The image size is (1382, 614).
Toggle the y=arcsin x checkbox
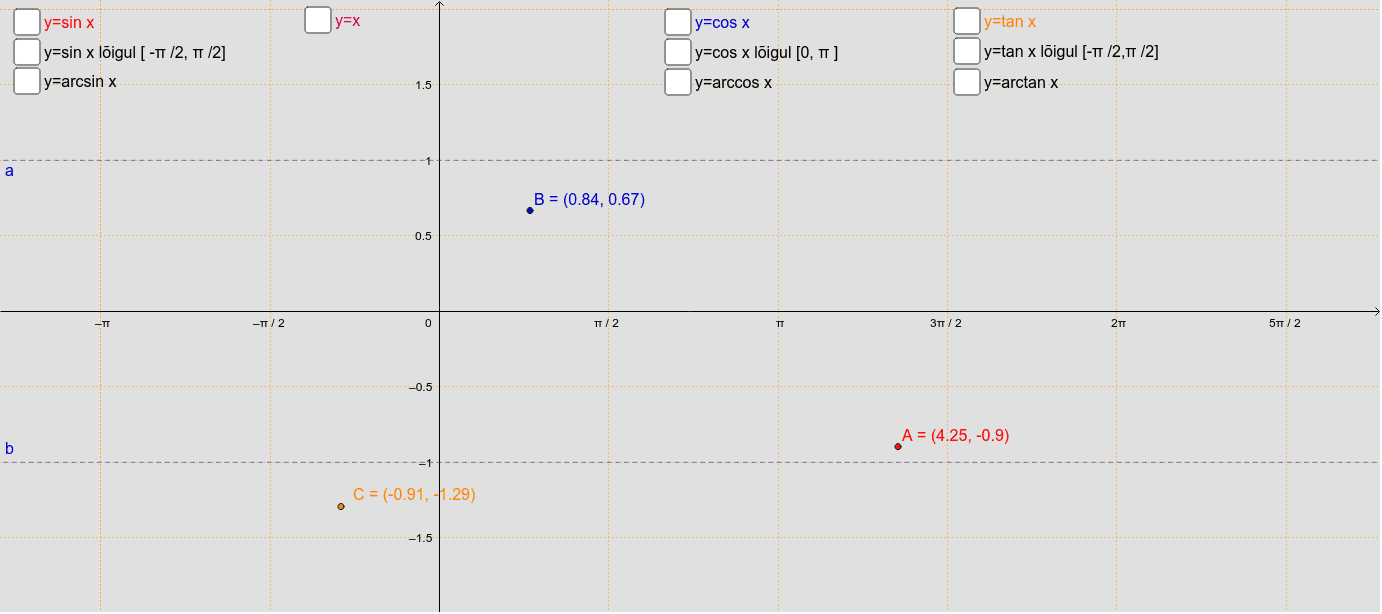point(27,82)
